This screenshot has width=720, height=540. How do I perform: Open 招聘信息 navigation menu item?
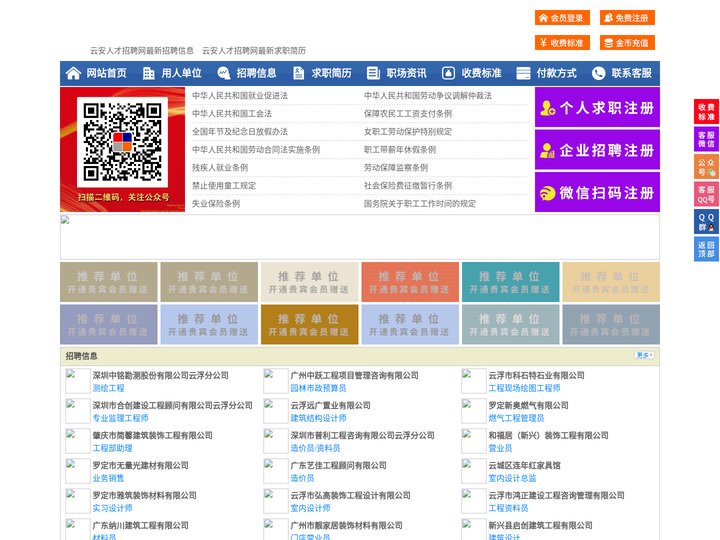pos(256,73)
